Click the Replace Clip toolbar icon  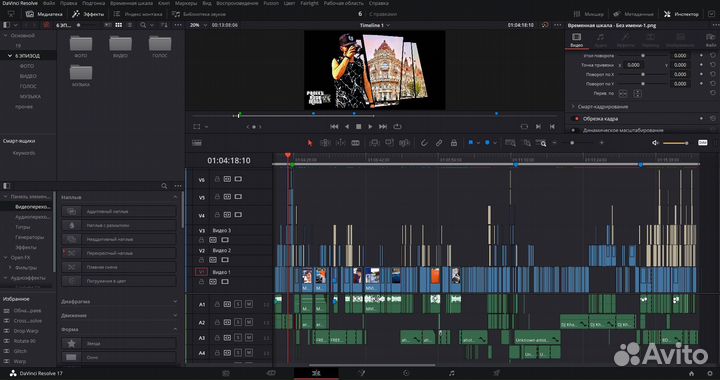[x=404, y=143]
